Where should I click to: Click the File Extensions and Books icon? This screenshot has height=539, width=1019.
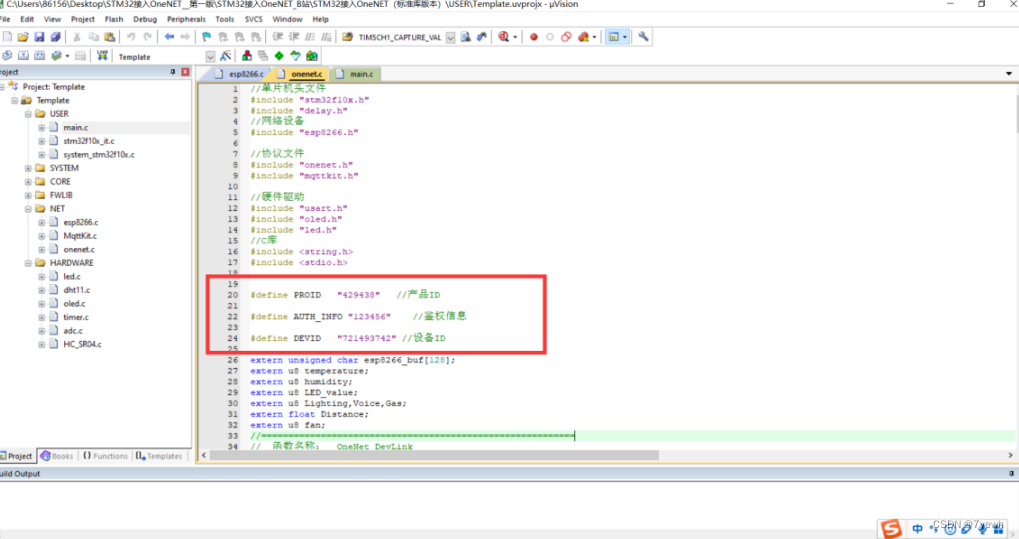point(246,56)
